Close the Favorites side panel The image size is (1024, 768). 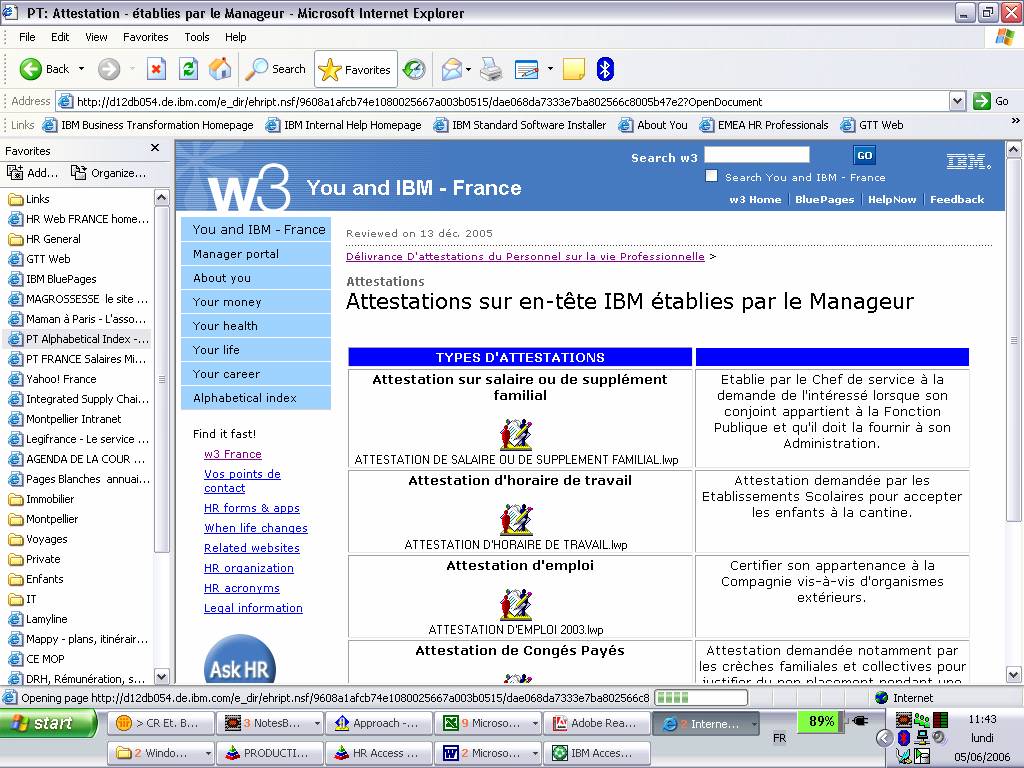155,148
